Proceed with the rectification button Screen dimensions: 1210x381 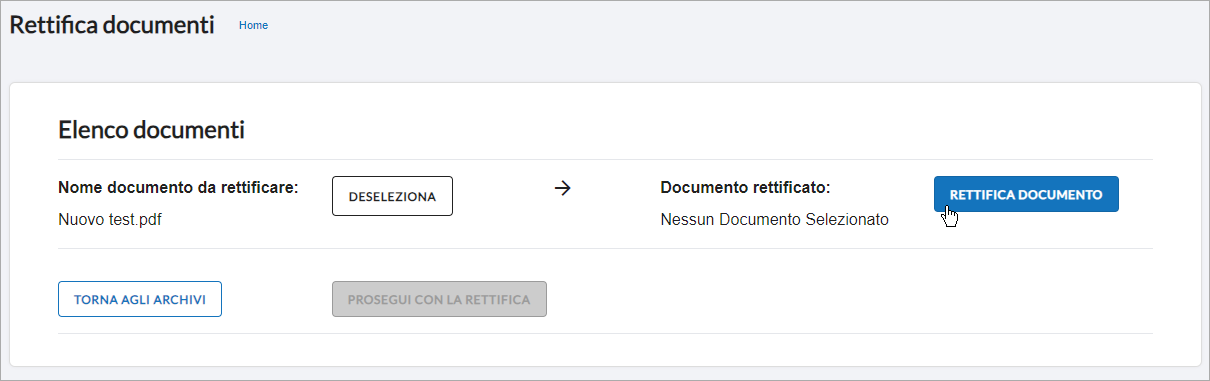click(439, 299)
